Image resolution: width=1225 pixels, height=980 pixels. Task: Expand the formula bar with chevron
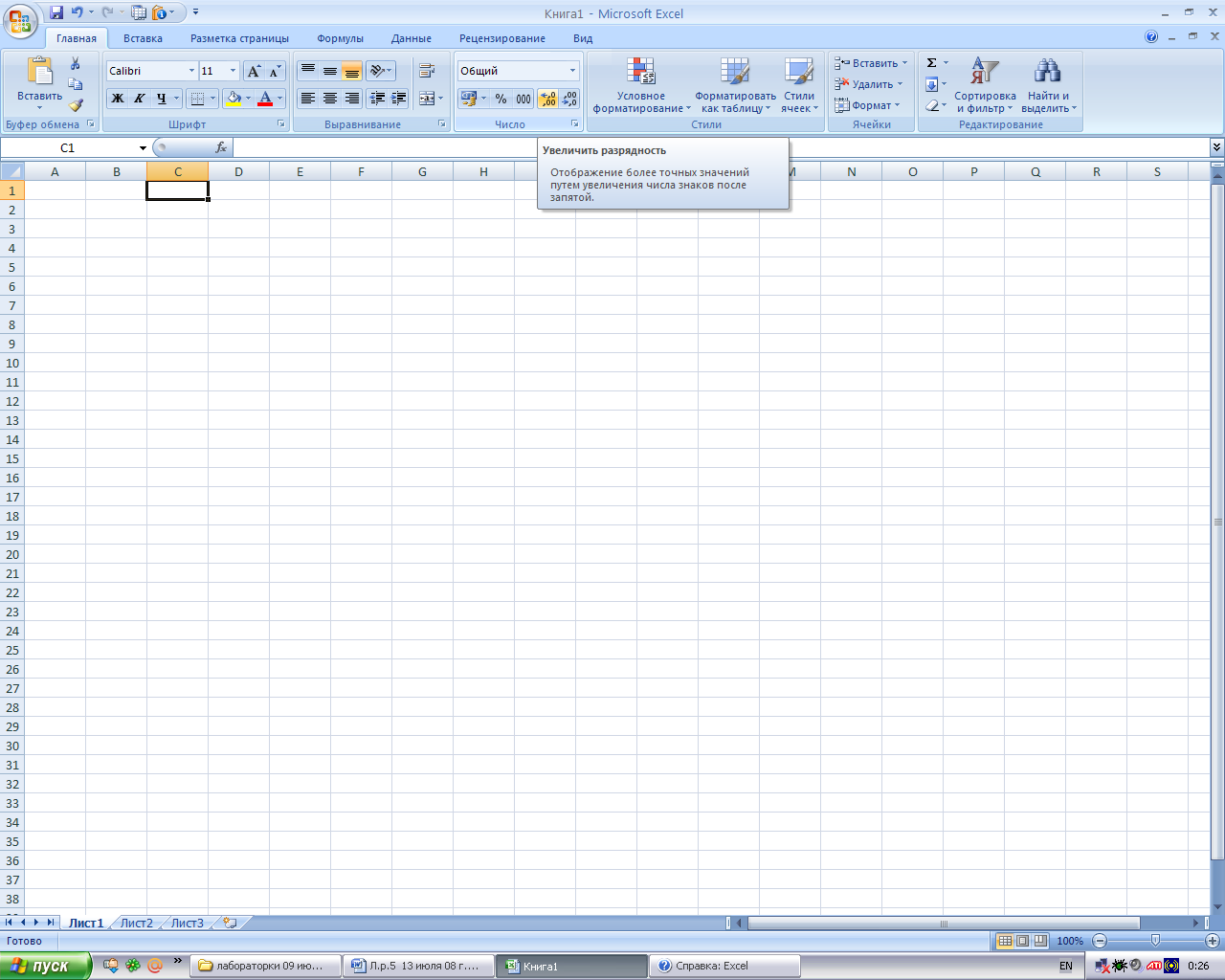coord(1216,147)
